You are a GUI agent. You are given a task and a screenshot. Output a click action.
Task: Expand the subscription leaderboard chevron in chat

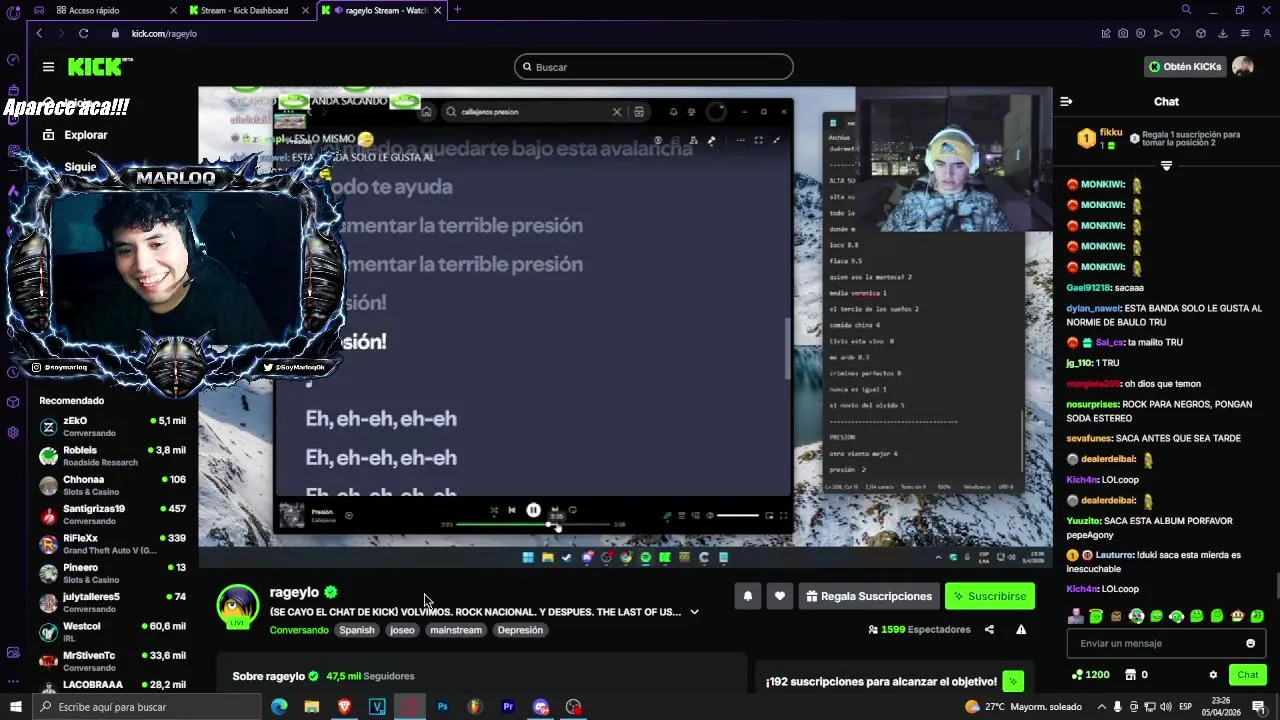click(x=1166, y=166)
